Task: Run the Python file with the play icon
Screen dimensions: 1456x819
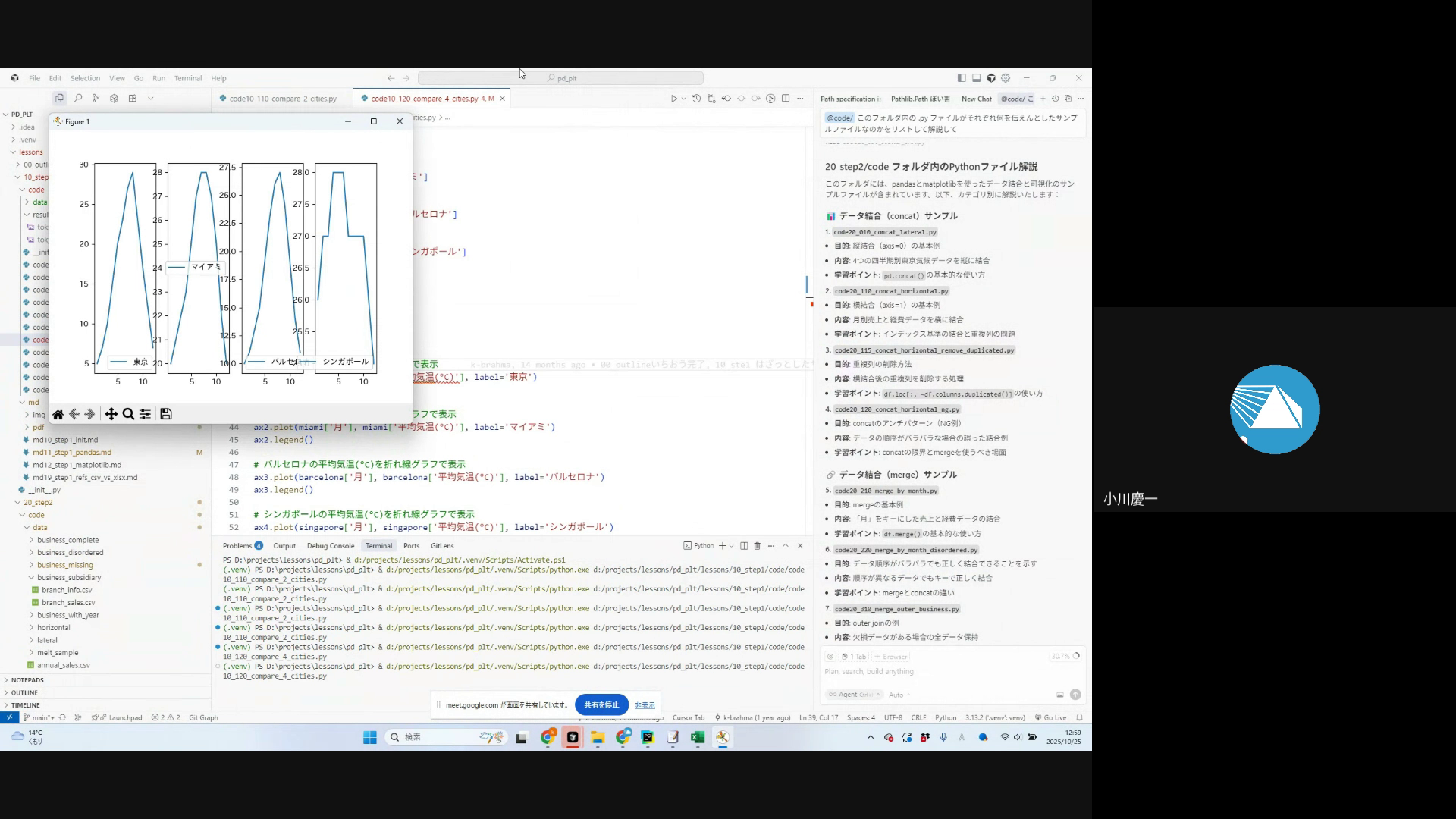Action: click(x=673, y=99)
